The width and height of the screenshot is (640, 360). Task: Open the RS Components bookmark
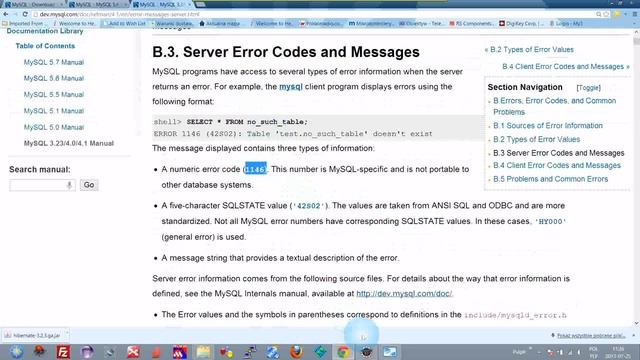tap(471, 24)
